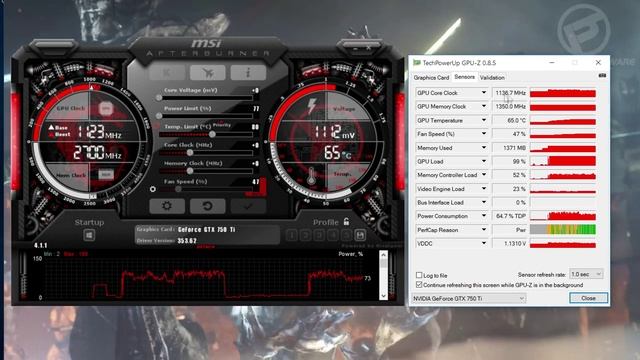Viewport: 640px width, 360px height.
Task: Click the monitoring graph scroll-up arrow
Action: [x=383, y=255]
